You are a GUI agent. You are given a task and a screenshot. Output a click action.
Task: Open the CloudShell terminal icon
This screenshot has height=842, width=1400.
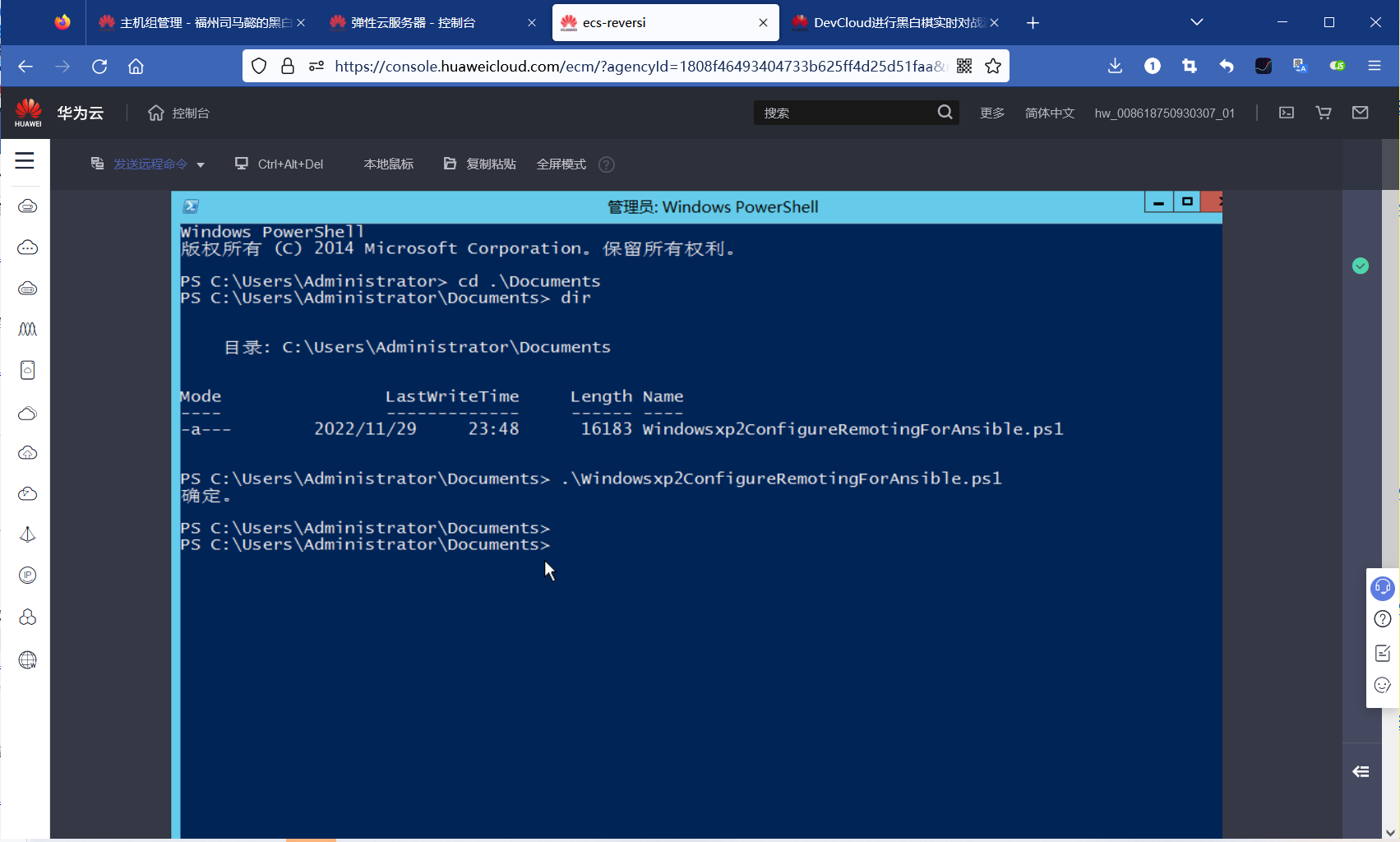click(1287, 113)
